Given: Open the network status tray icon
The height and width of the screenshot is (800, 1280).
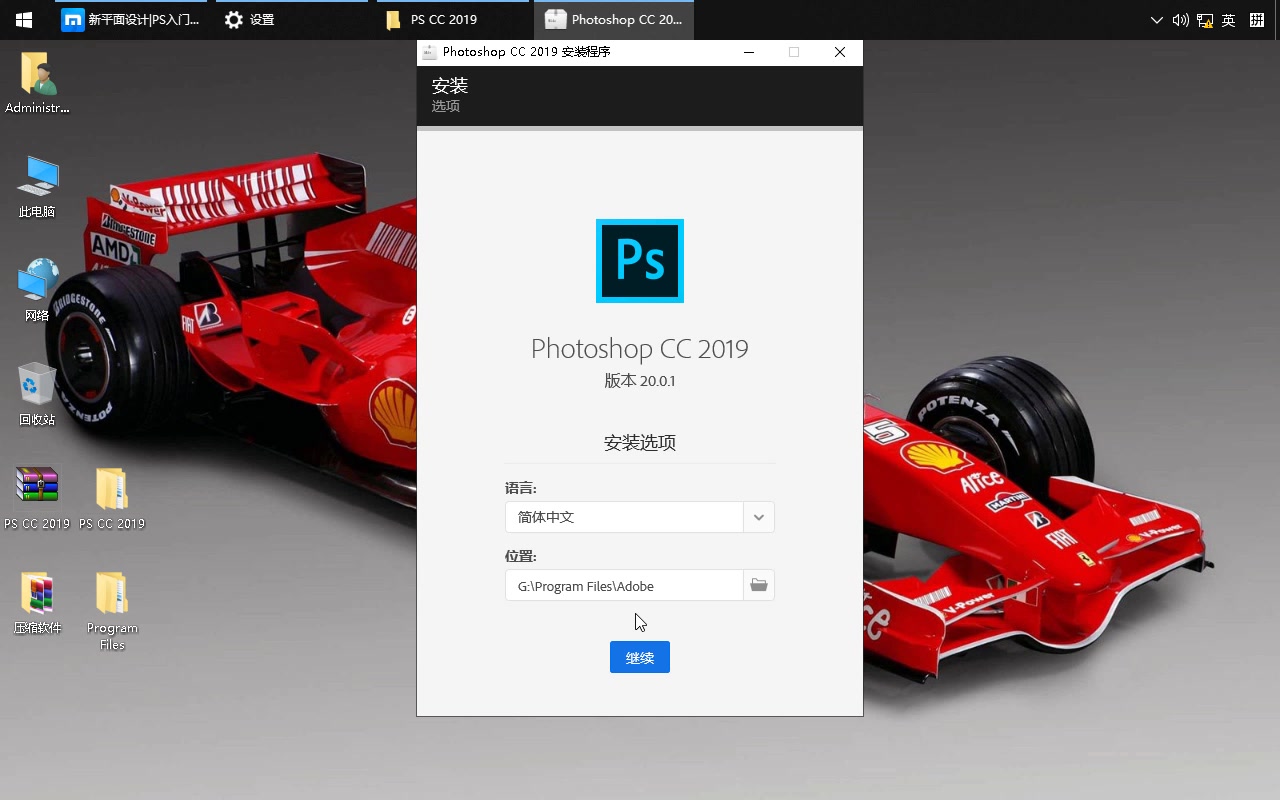Looking at the screenshot, I should pos(1205,20).
